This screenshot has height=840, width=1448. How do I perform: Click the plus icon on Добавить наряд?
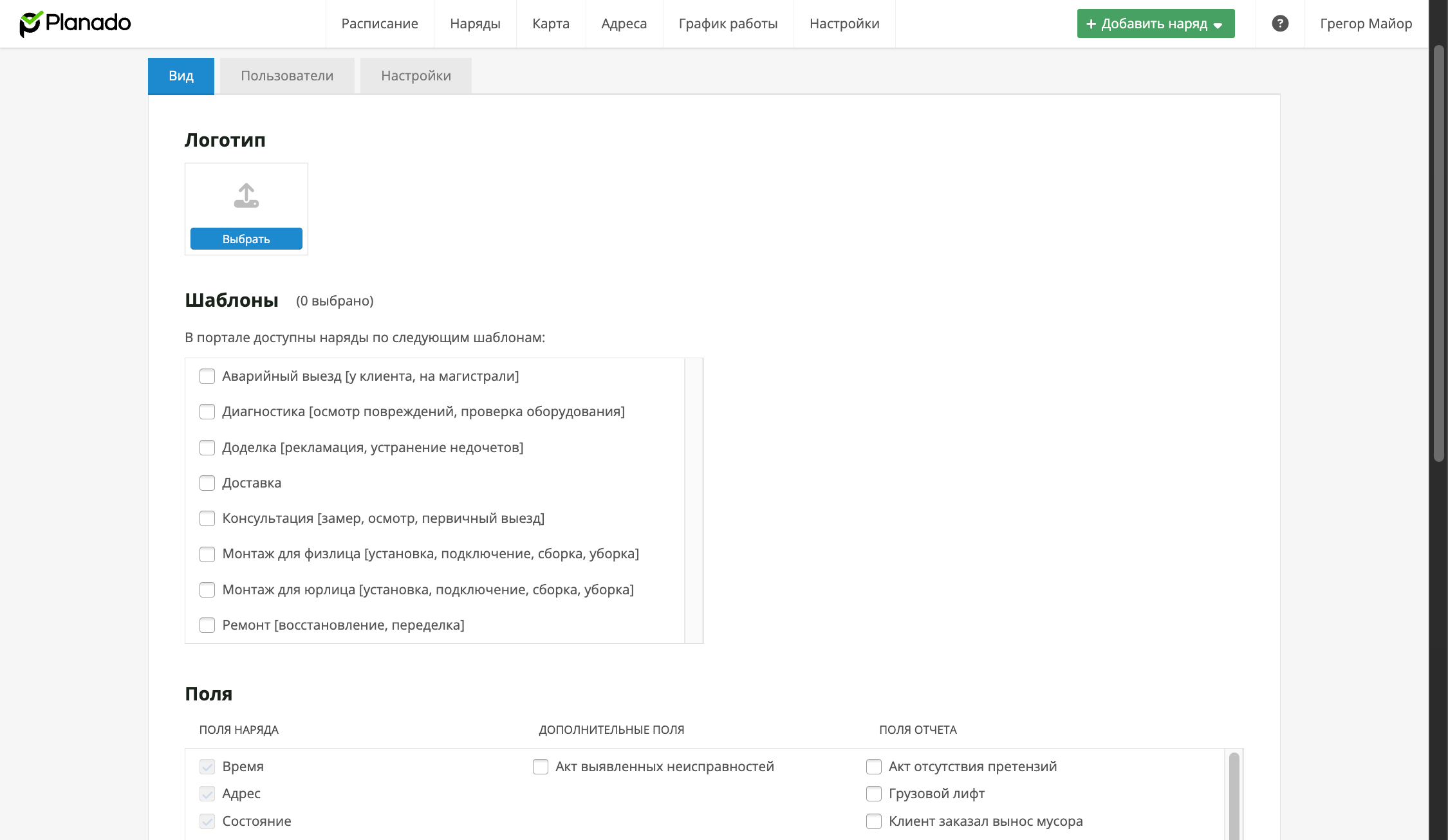click(1091, 24)
